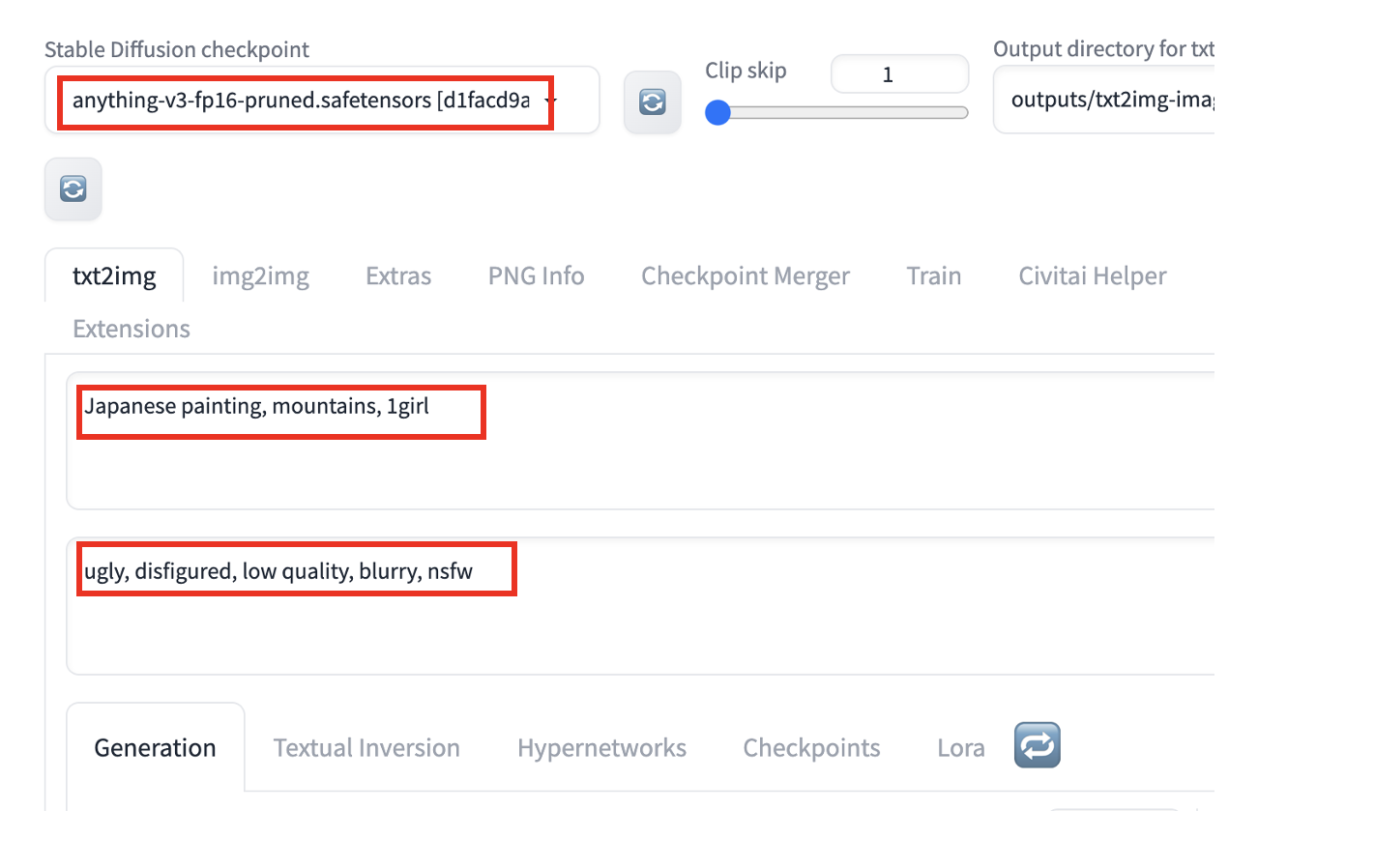
Task: Open the Hypernetworks tab
Action: (601, 748)
